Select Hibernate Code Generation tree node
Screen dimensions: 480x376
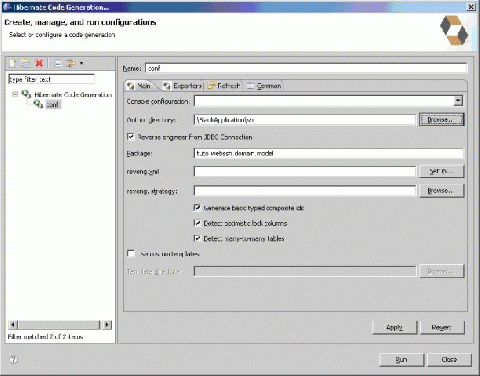tap(73, 95)
